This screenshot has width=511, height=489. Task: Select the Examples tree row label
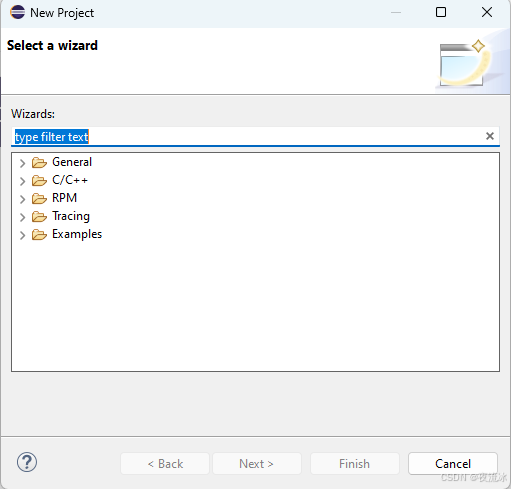[x=77, y=234]
